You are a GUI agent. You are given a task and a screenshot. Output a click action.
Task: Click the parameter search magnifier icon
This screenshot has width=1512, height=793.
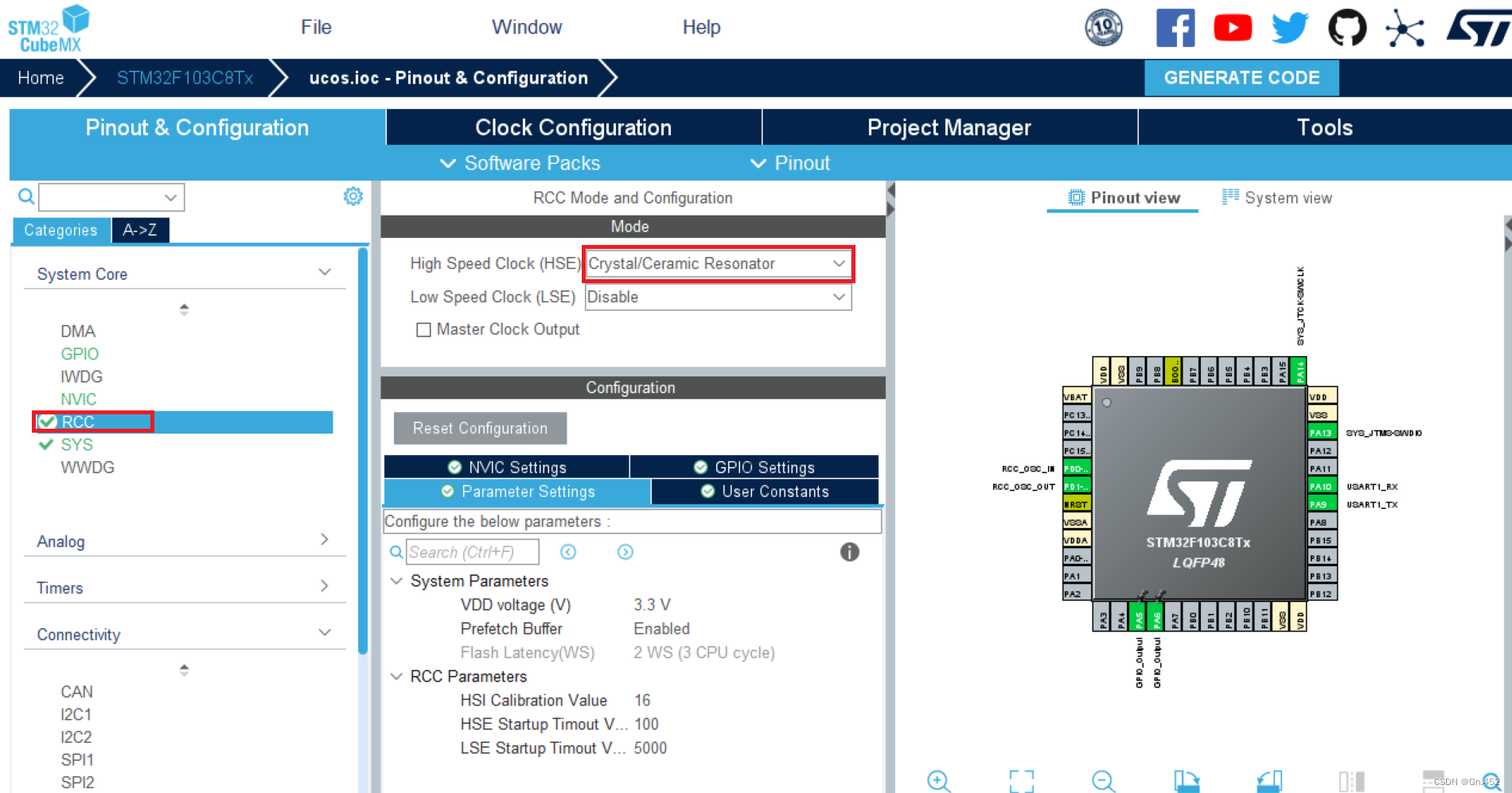[396, 552]
